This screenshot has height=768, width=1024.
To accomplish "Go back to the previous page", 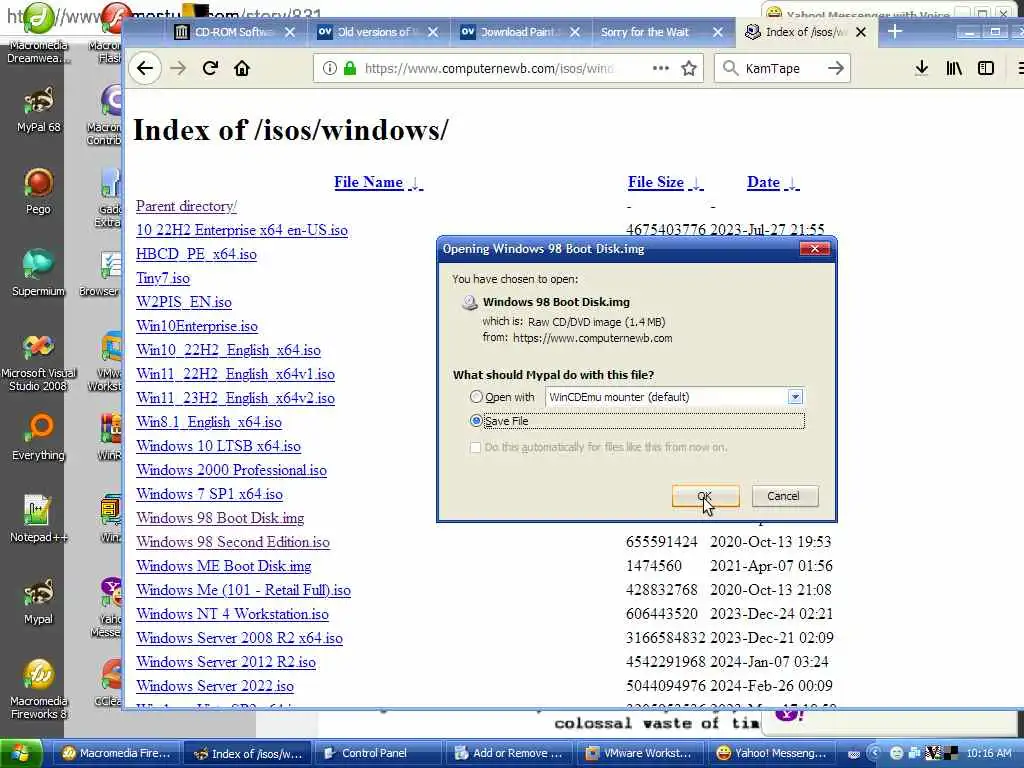I will click(145, 69).
